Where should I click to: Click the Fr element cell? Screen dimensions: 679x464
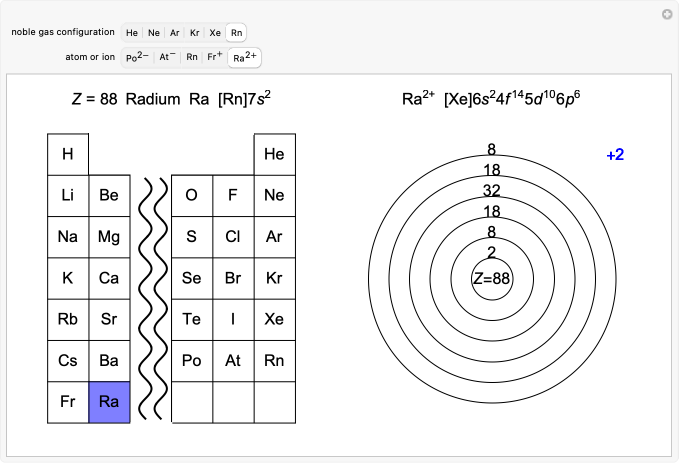coord(68,402)
